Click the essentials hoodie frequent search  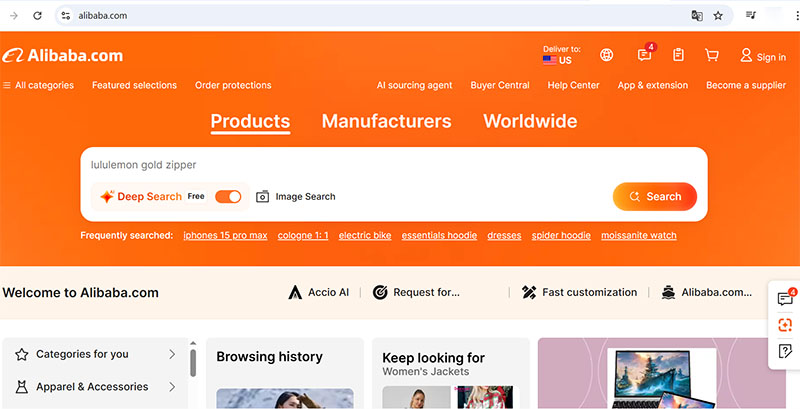pos(439,236)
